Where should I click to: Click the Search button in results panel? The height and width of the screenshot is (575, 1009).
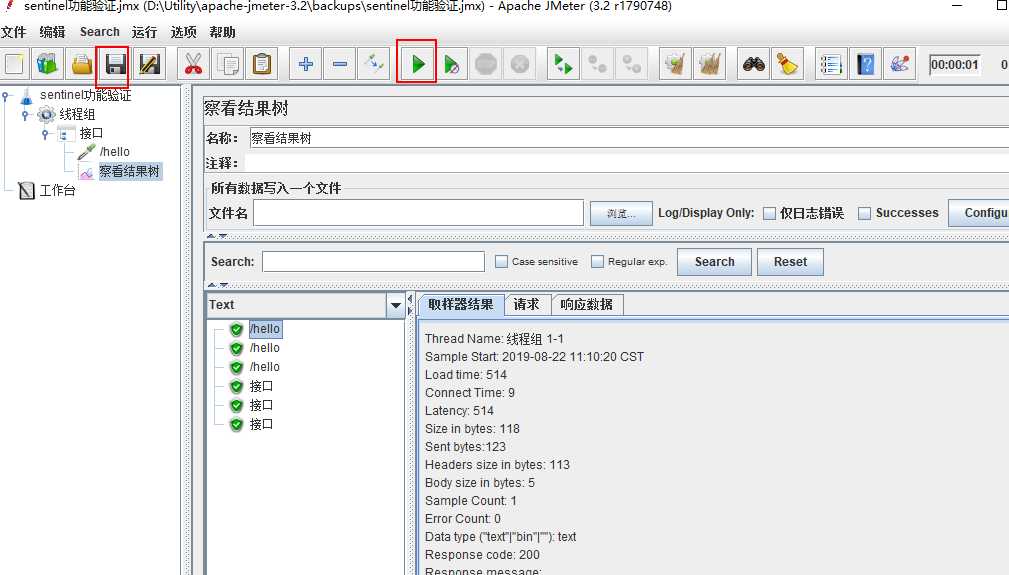coord(714,262)
